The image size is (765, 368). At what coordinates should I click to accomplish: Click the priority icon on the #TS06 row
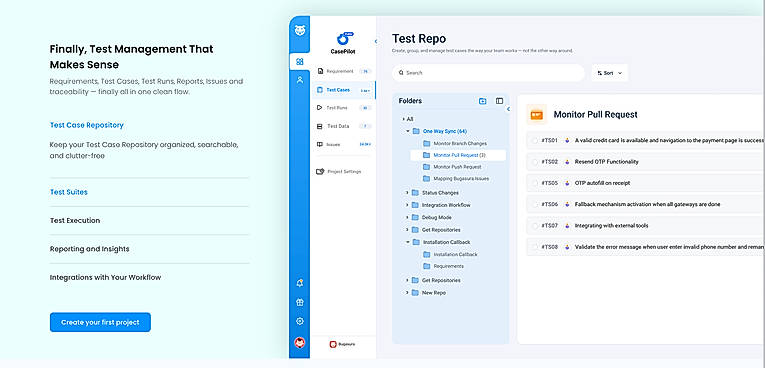pos(567,204)
